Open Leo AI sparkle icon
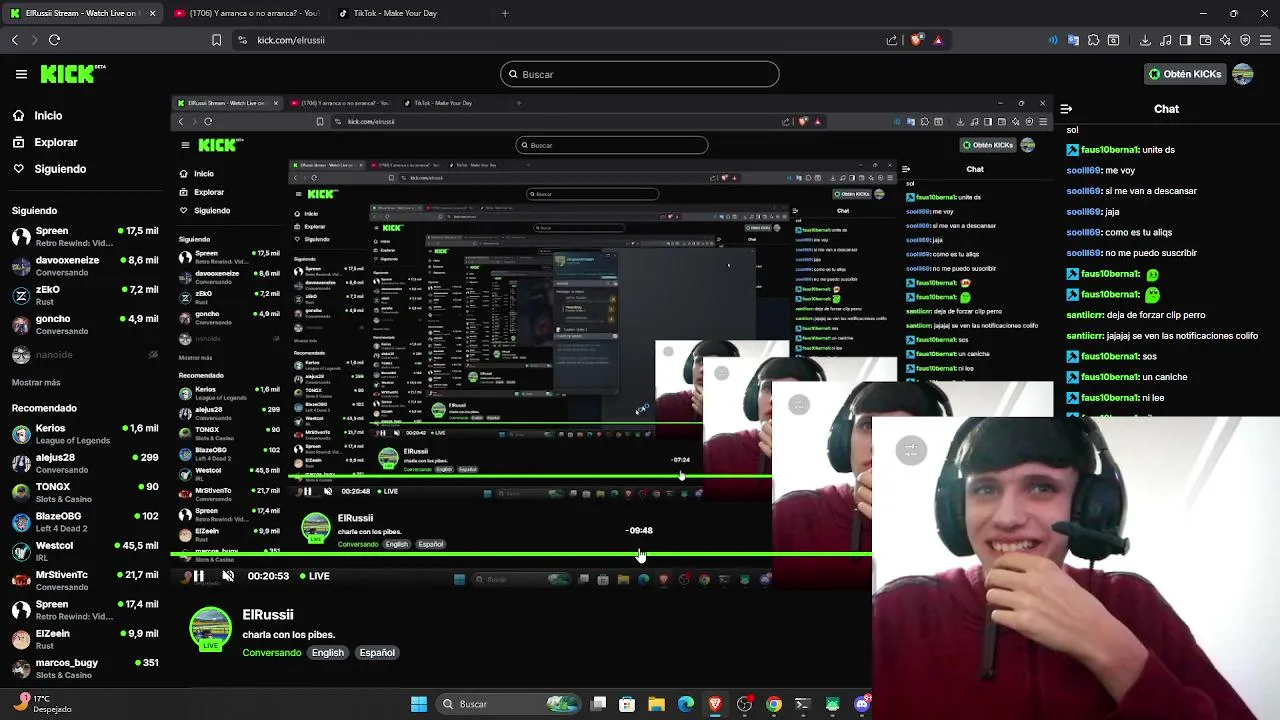Image resolution: width=1280 pixels, height=720 pixels. click(x=1225, y=40)
